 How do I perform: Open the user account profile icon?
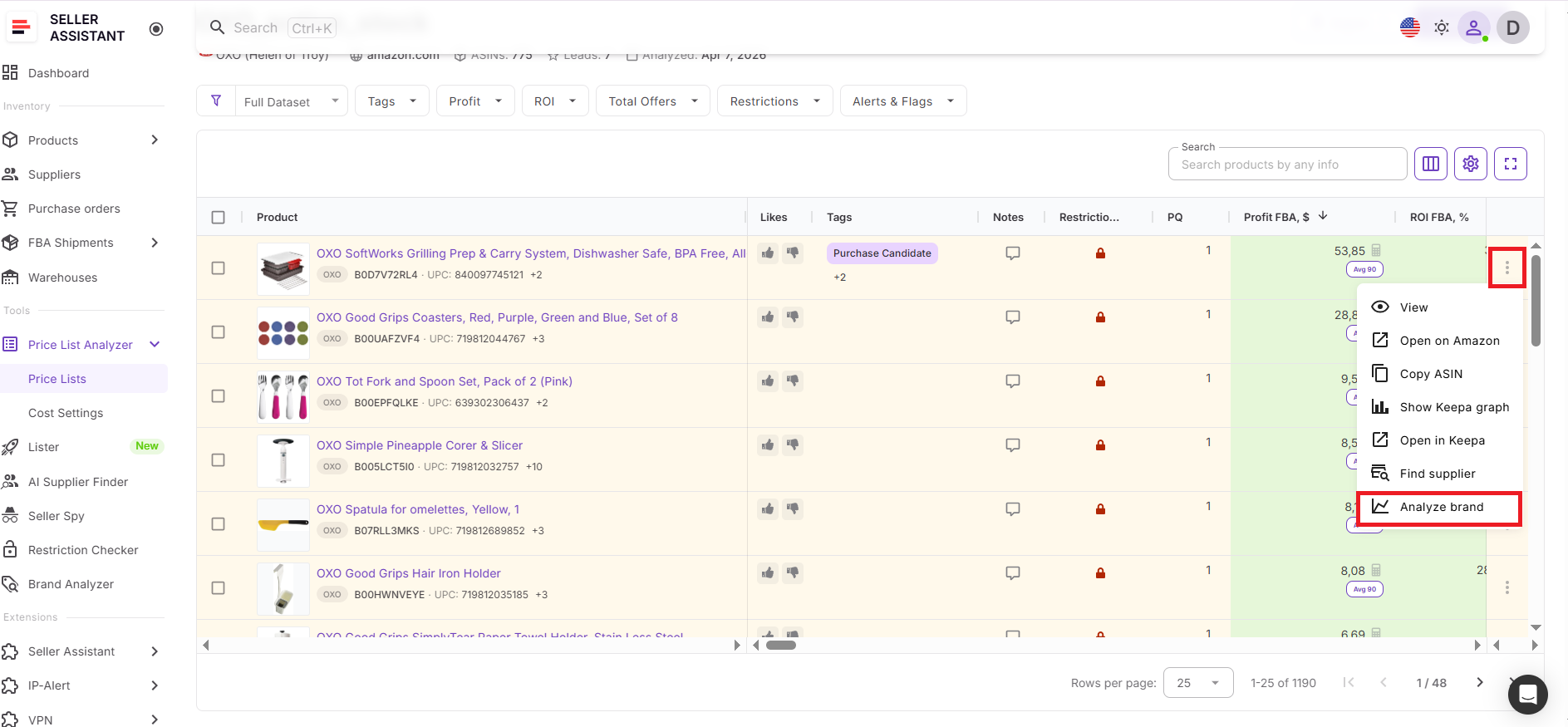1473,27
